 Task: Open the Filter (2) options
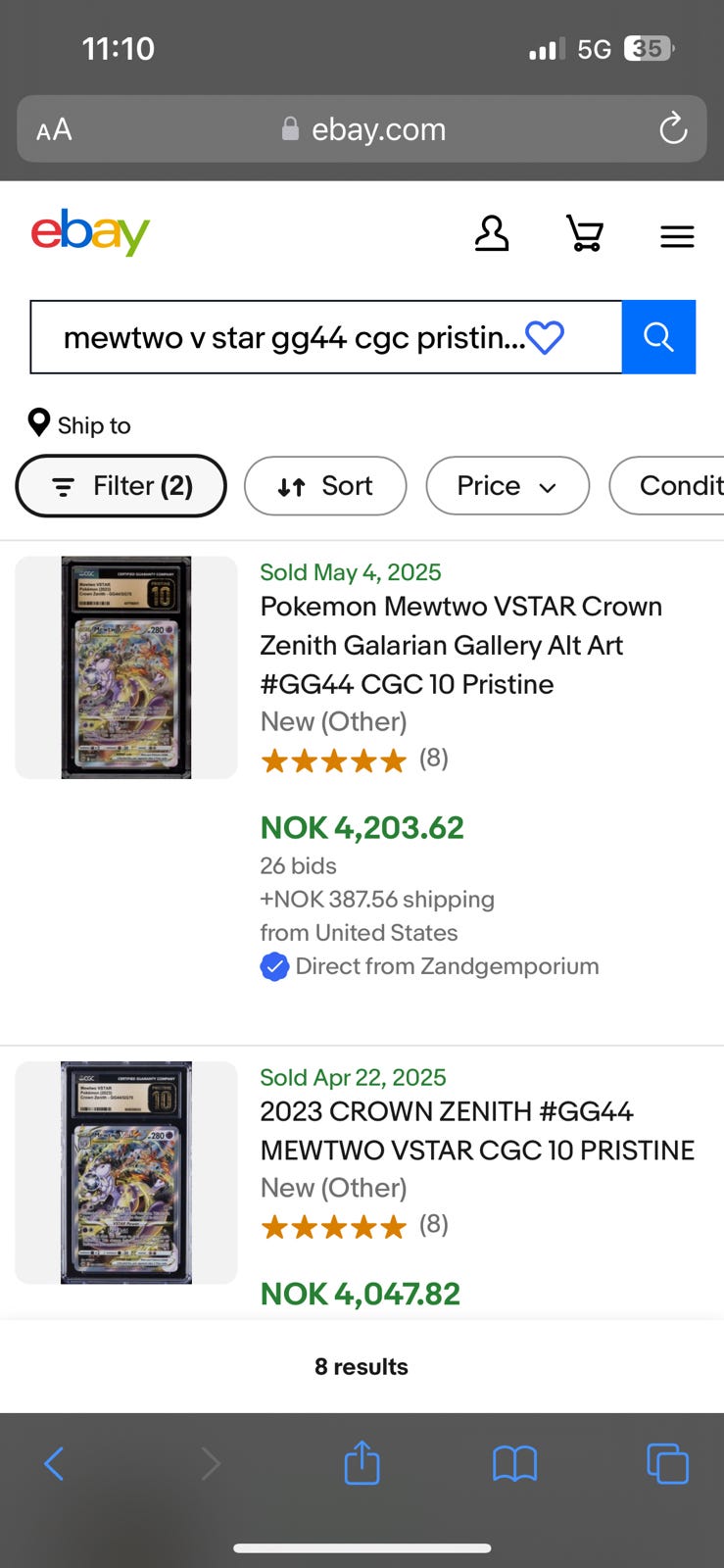pyautogui.click(x=121, y=486)
